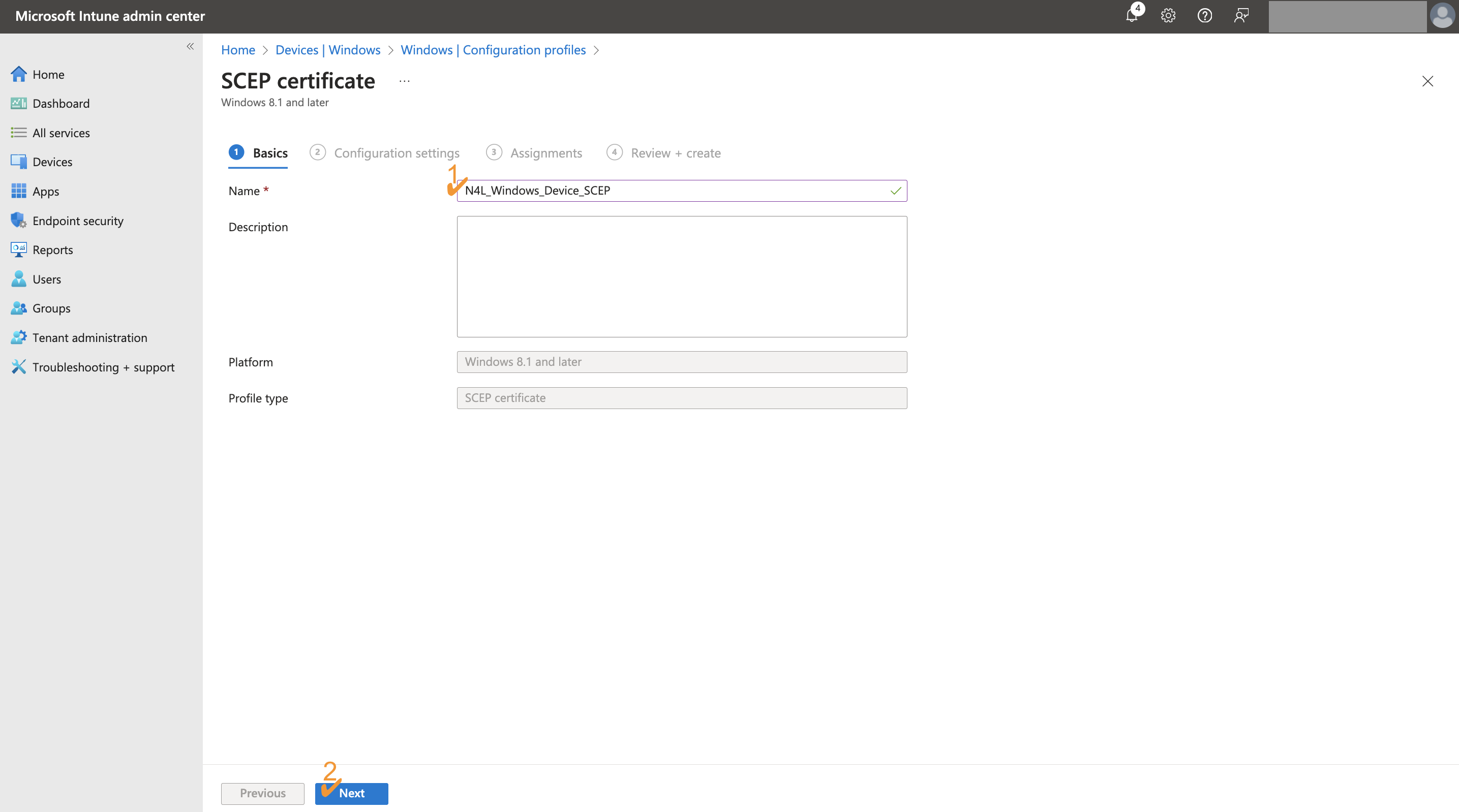The height and width of the screenshot is (812, 1459).
Task: Open the Reports section
Action: [x=53, y=249]
